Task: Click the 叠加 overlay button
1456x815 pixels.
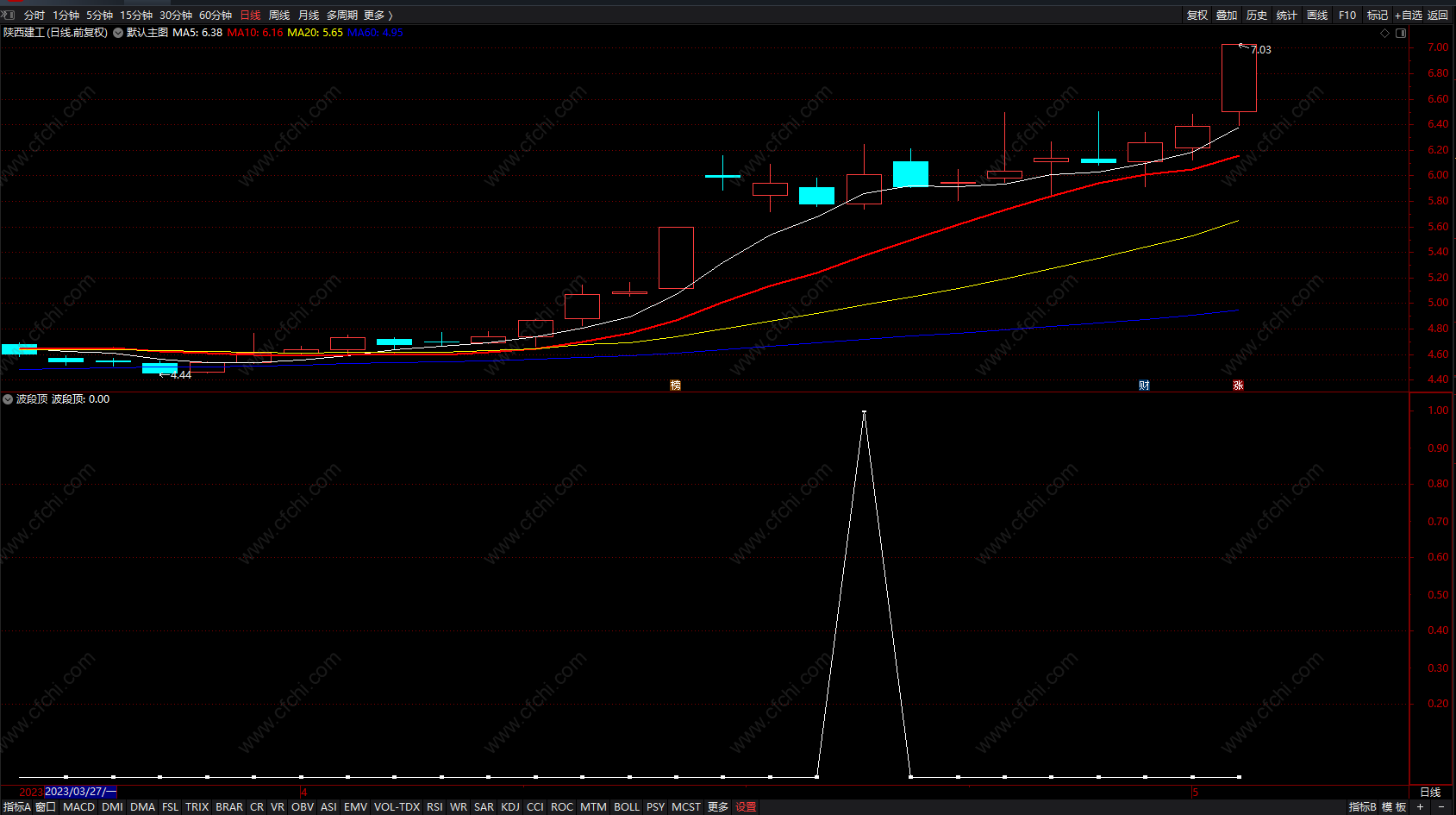Action: coord(1227,15)
